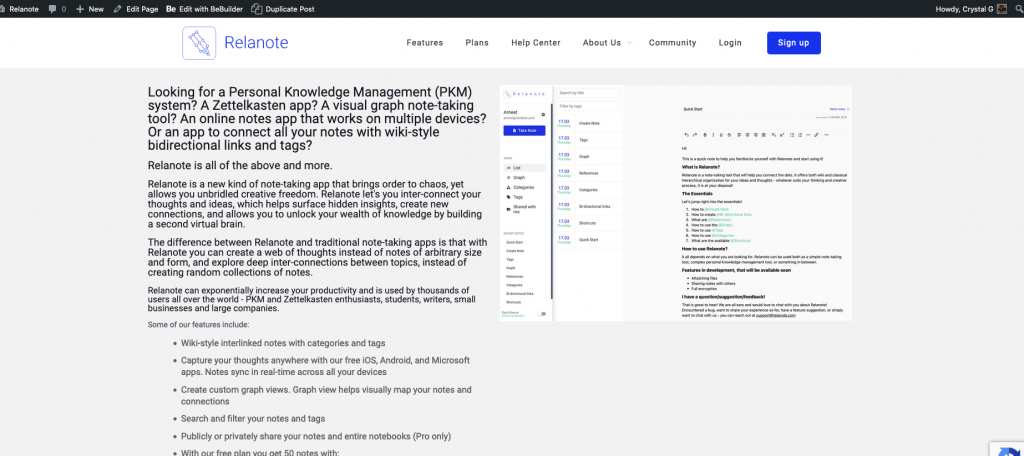Click 'Relanote is all of the above and more.'
The image size is (1024, 456).
(240, 165)
